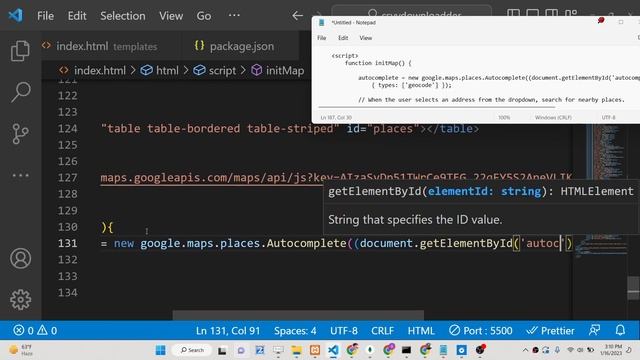Screen dimensions: 640x360
Task: Click getElementById on line 131
Action: [466, 243]
